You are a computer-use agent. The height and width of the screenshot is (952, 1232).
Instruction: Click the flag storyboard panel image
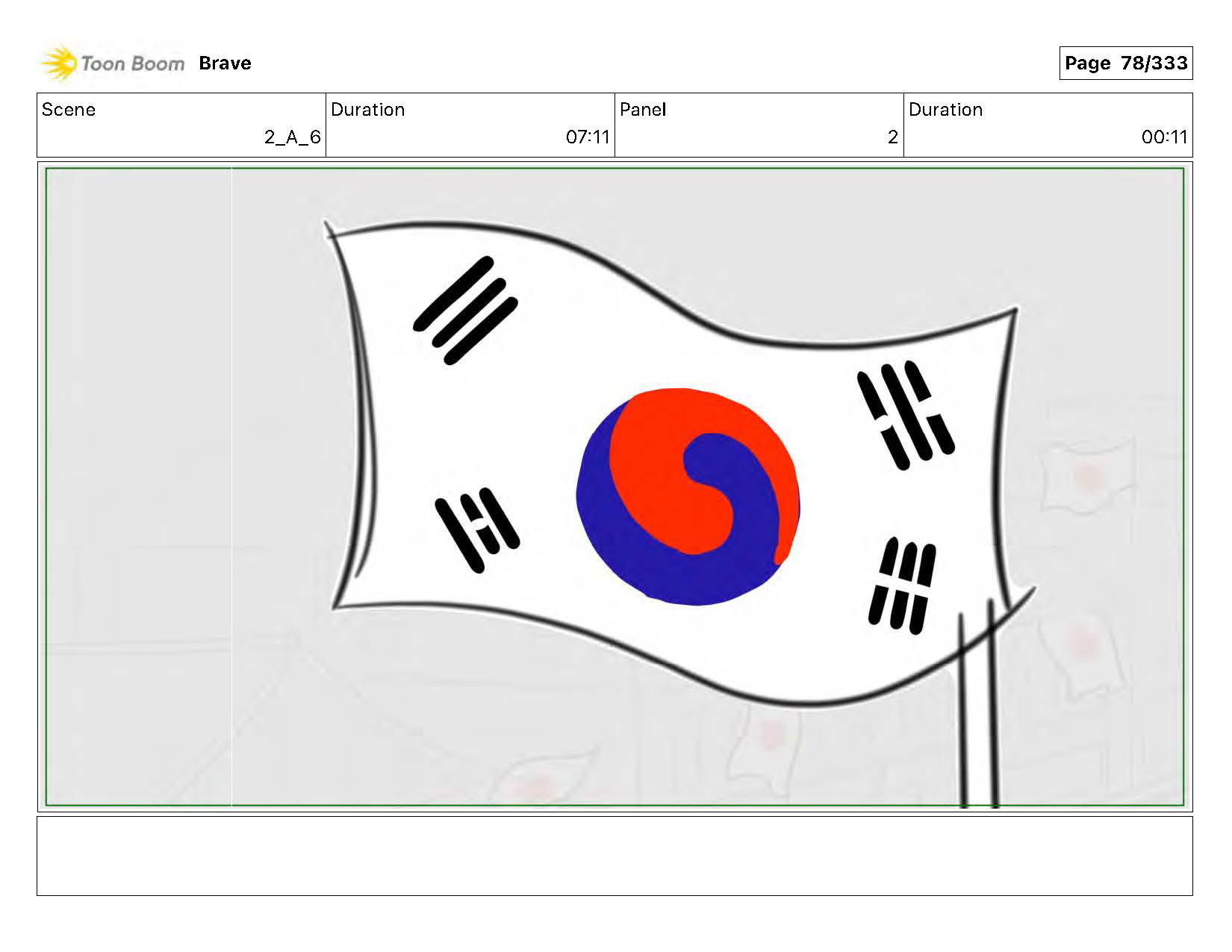click(615, 487)
